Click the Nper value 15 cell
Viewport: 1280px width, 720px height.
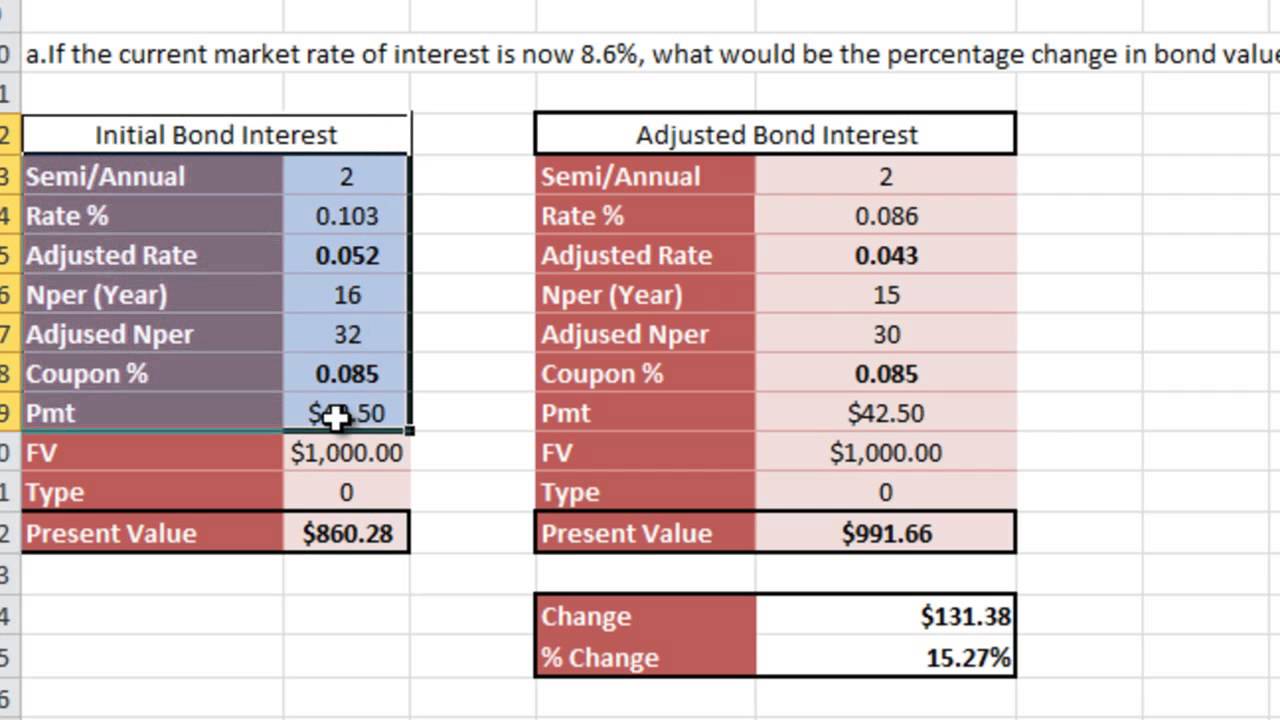(x=886, y=295)
